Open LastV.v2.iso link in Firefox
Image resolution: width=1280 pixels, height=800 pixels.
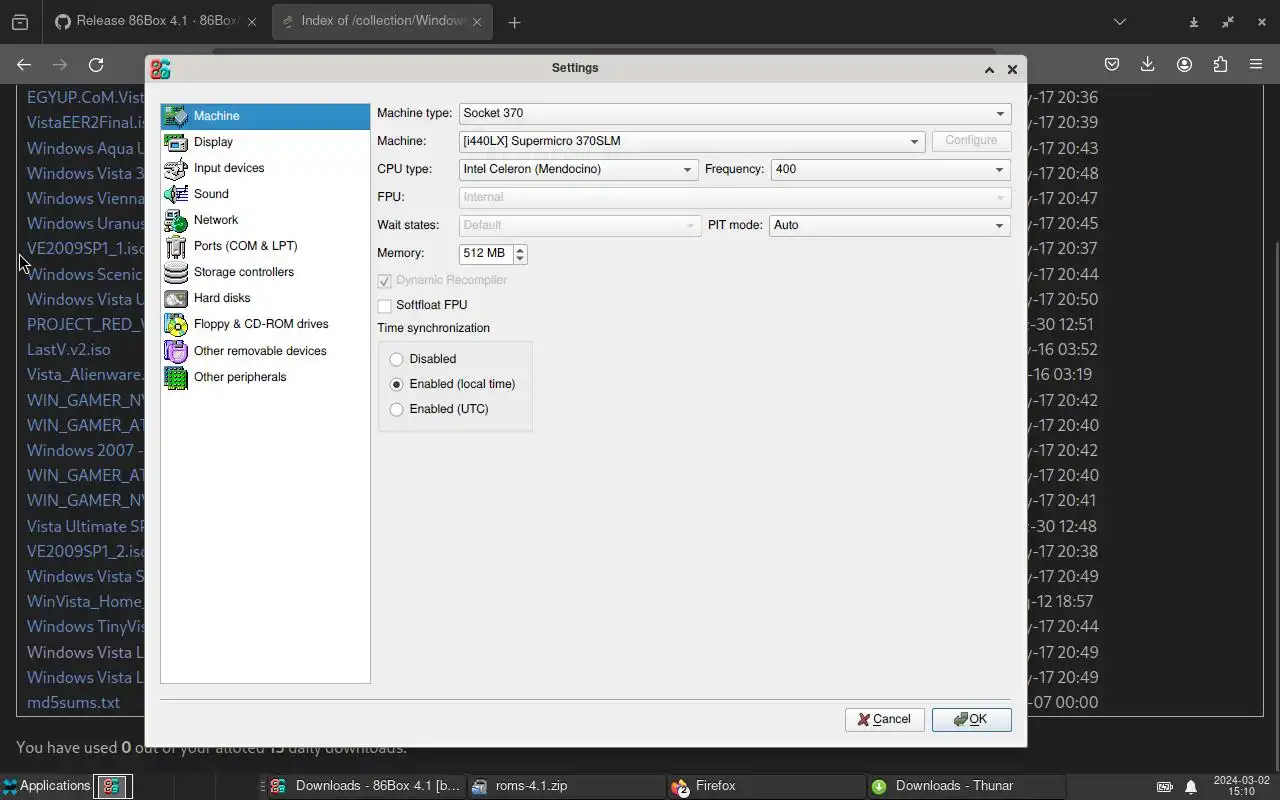69,350
